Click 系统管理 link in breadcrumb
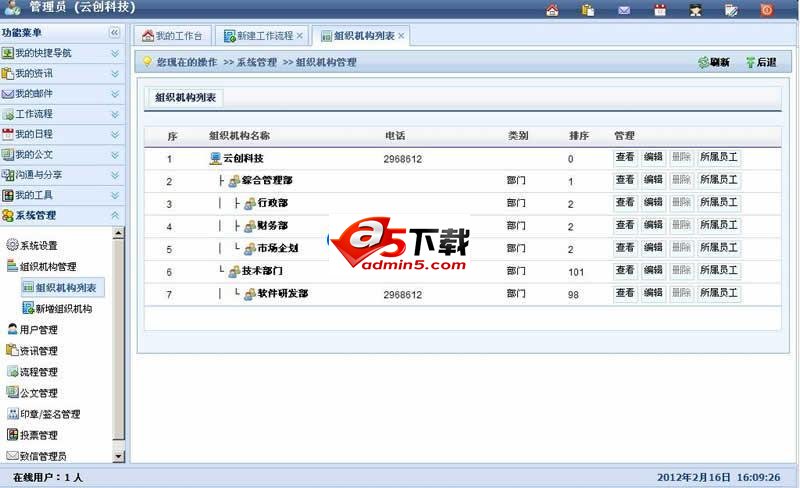This screenshot has width=800, height=488. [x=257, y=62]
